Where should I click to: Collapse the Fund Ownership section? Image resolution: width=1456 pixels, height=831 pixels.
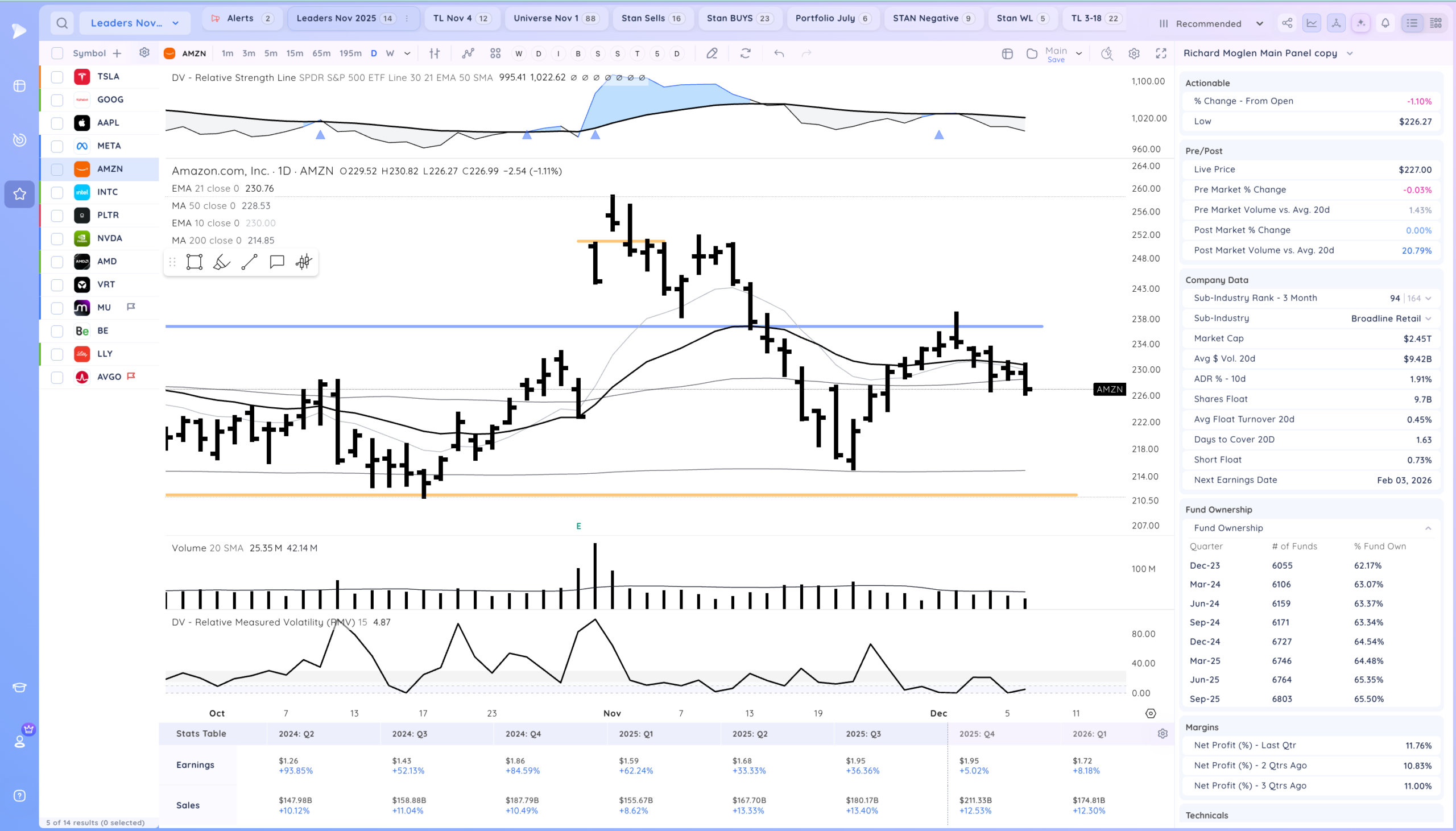1428,528
